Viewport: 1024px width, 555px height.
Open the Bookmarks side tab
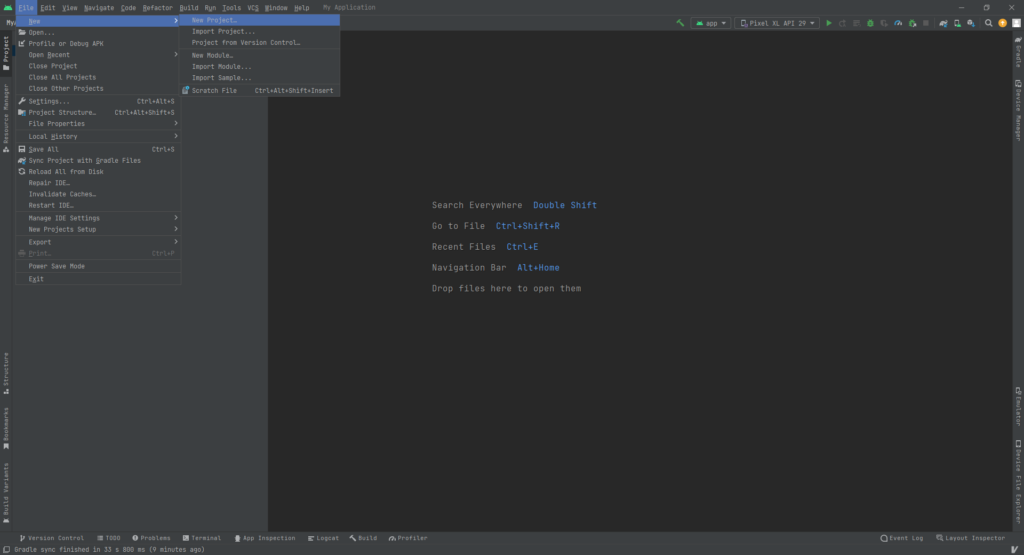[6, 428]
